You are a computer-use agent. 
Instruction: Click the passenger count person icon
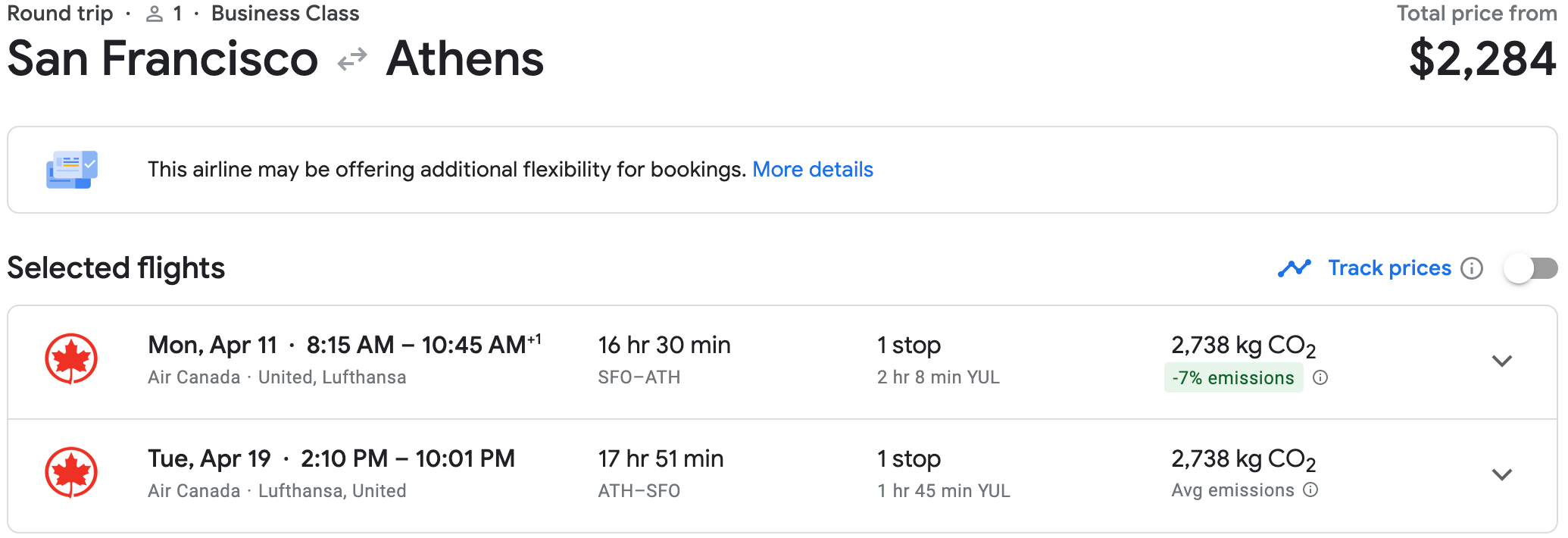coord(155,14)
